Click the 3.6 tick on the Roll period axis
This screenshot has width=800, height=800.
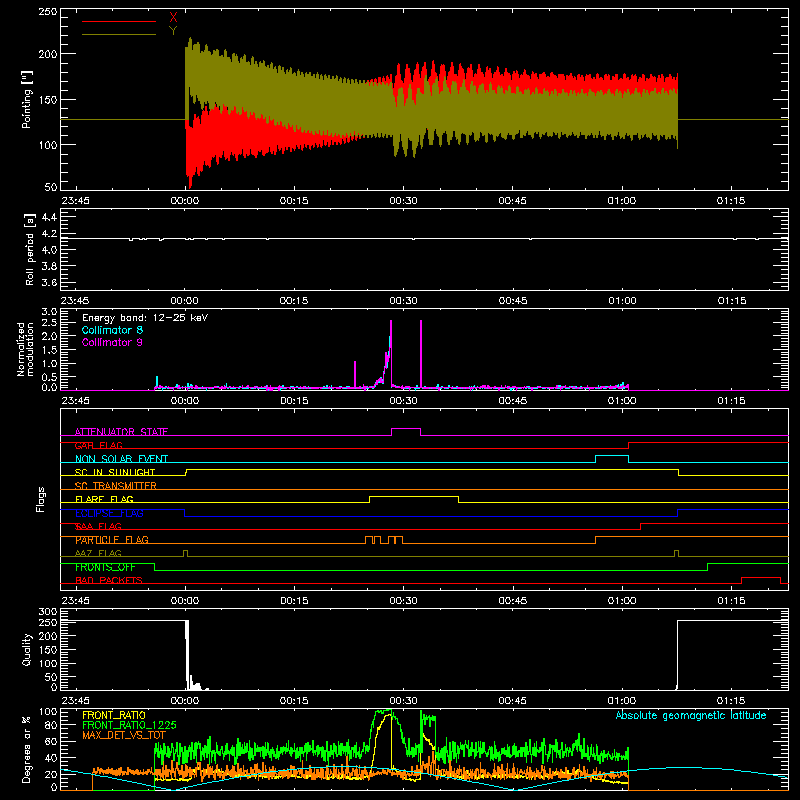click(49, 282)
